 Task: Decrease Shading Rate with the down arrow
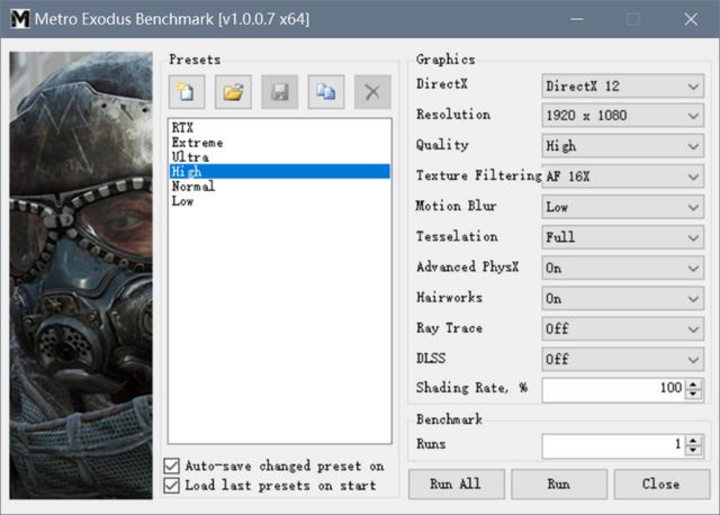[693, 394]
